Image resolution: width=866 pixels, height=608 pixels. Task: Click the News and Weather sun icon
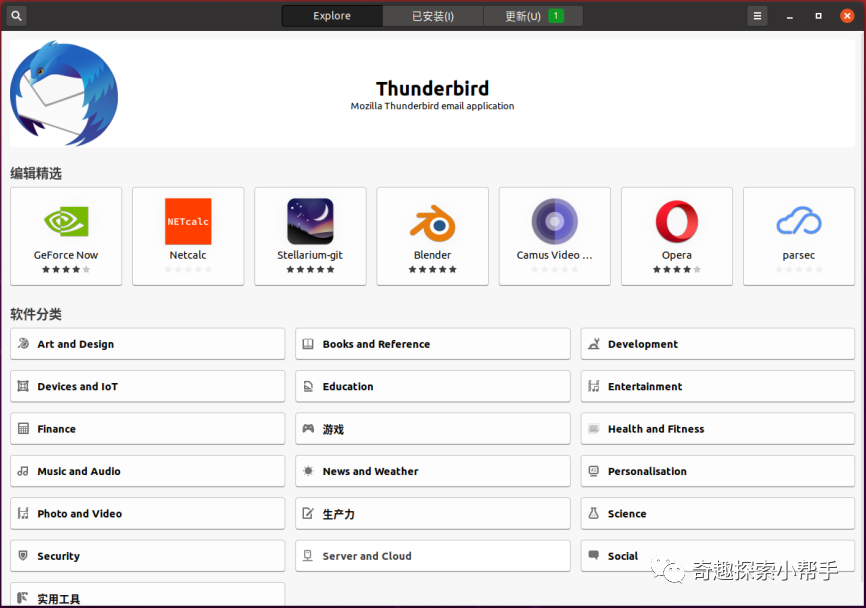point(308,471)
